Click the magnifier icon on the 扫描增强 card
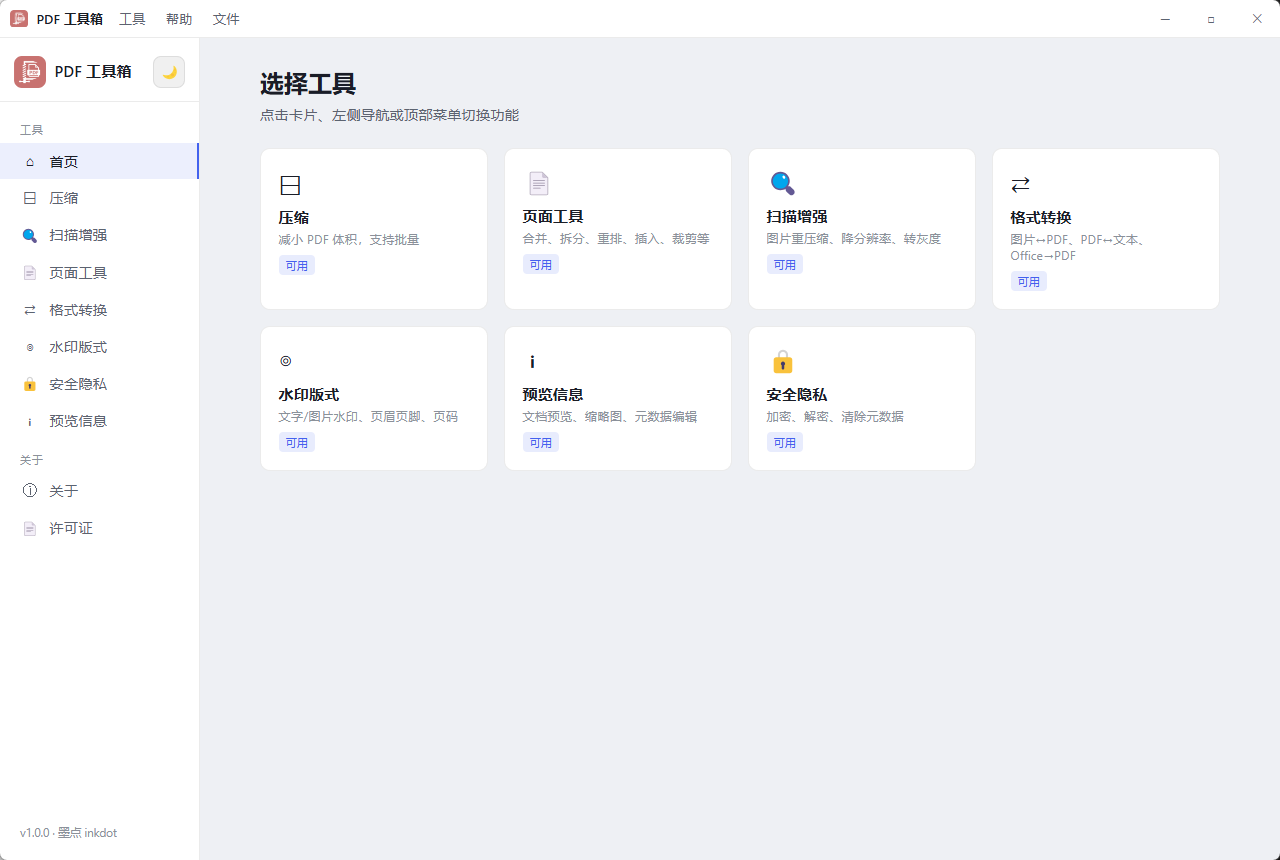Screen dimensions: 1280x860 tap(782, 183)
